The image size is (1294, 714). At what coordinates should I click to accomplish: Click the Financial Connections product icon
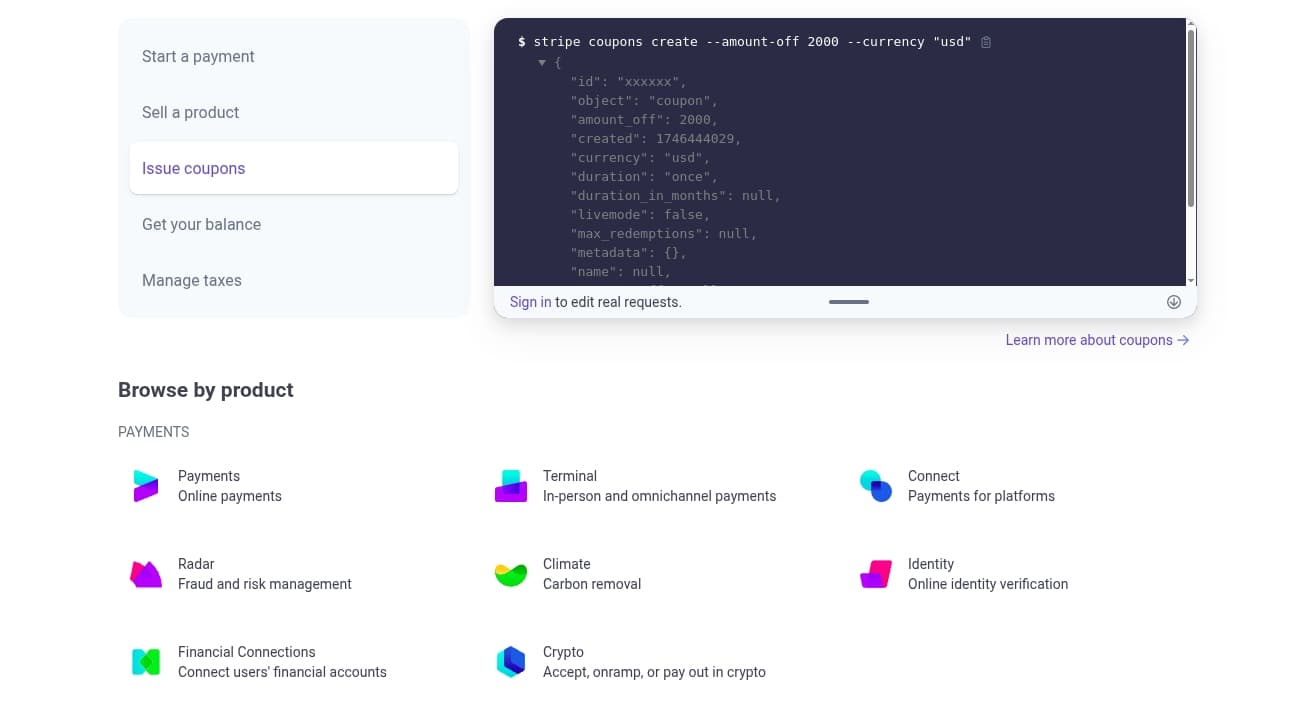pyautogui.click(x=146, y=662)
